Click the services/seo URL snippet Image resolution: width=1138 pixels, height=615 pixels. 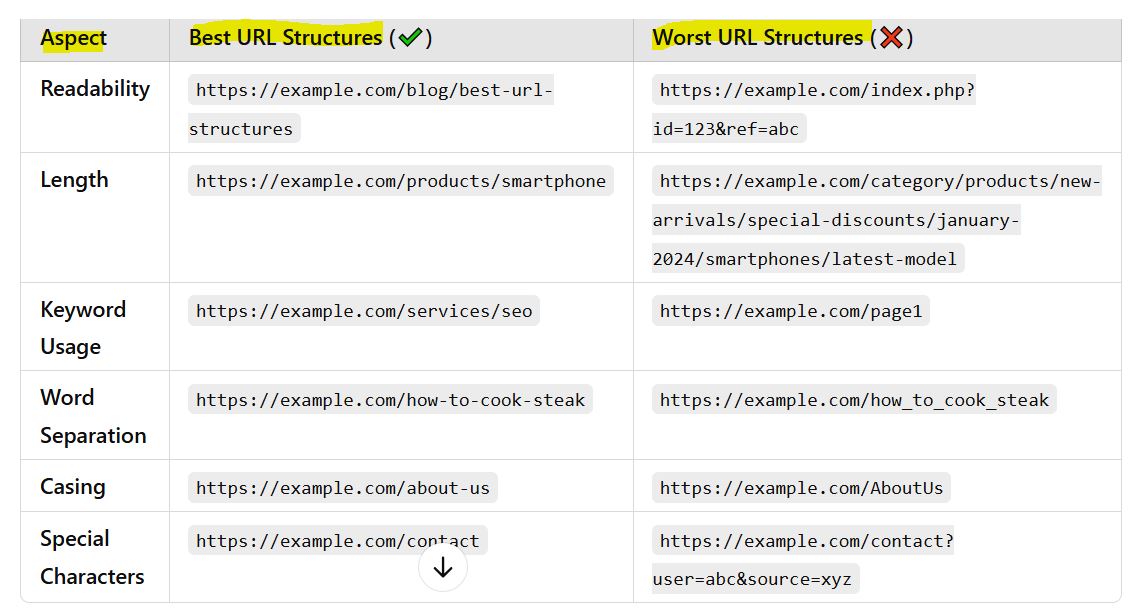pyautogui.click(x=364, y=311)
